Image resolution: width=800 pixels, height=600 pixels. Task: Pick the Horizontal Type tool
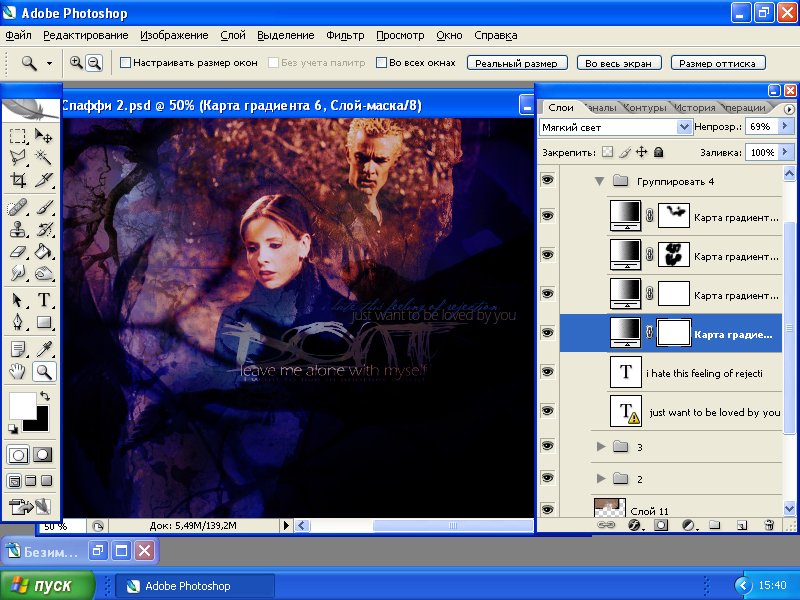pyautogui.click(x=44, y=300)
